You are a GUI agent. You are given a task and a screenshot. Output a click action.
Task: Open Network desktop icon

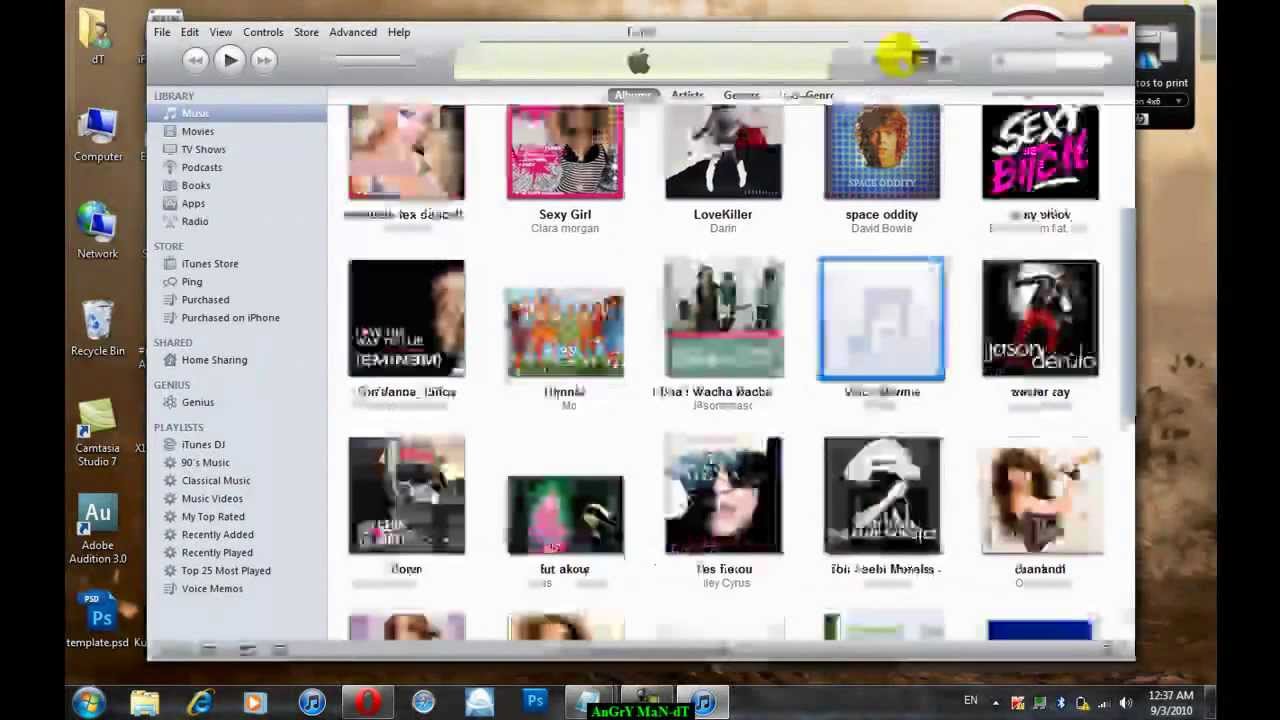[98, 231]
